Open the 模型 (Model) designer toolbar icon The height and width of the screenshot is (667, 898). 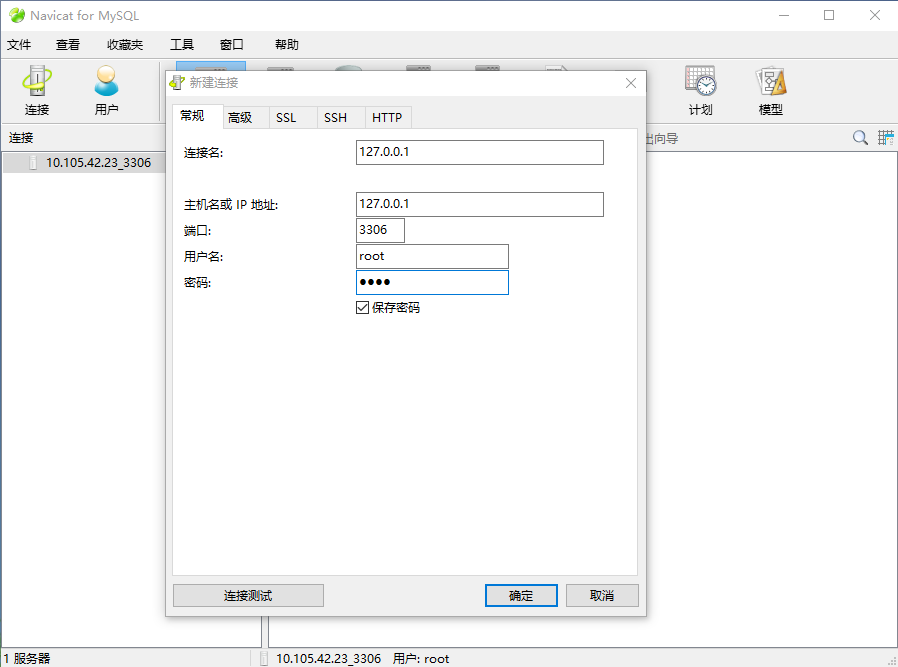(770, 90)
